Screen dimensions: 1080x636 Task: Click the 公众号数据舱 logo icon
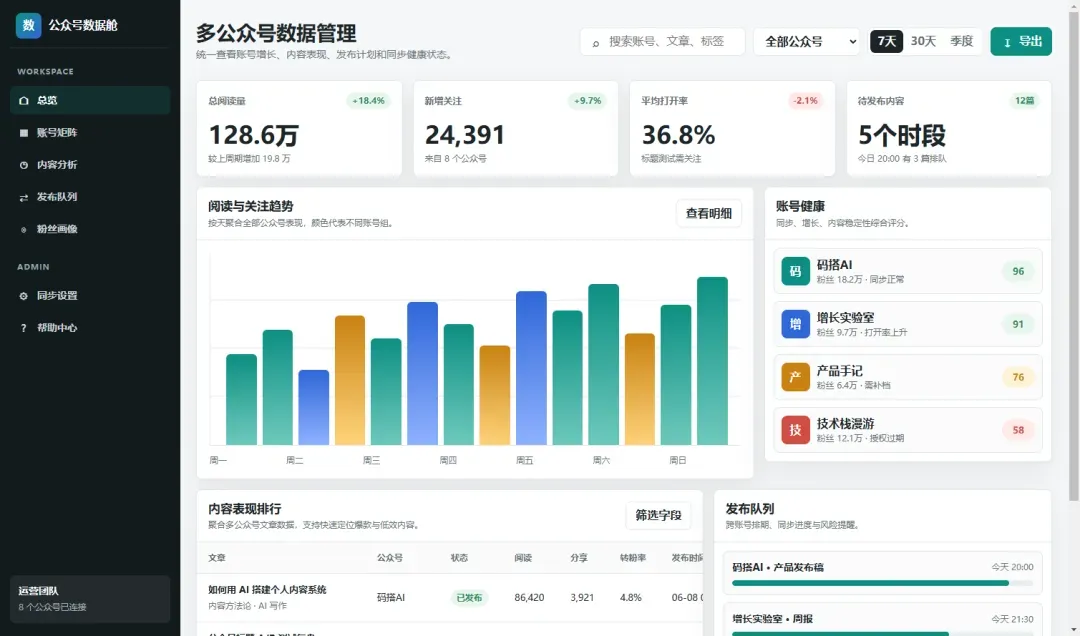click(28, 25)
